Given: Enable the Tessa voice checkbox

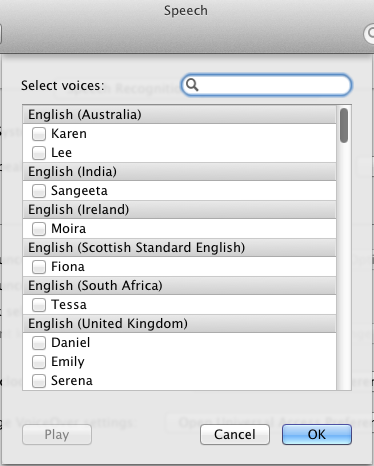Looking at the screenshot, I should pyautogui.click(x=39, y=305).
